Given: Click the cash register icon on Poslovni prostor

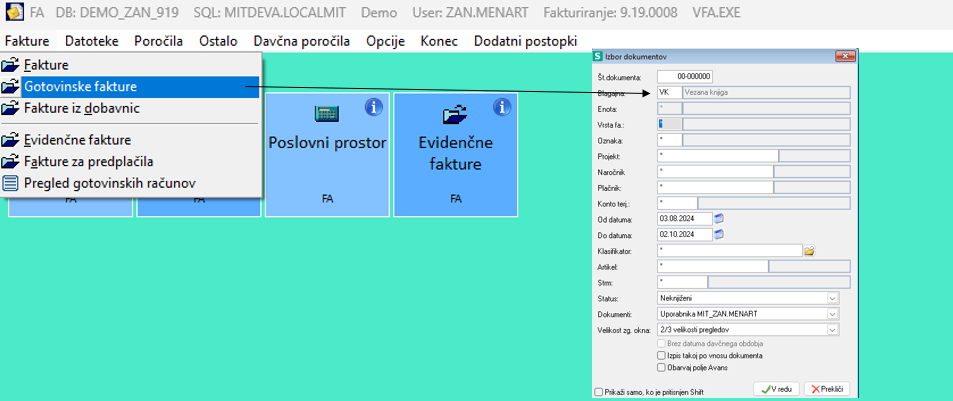Looking at the screenshot, I should tap(327, 113).
